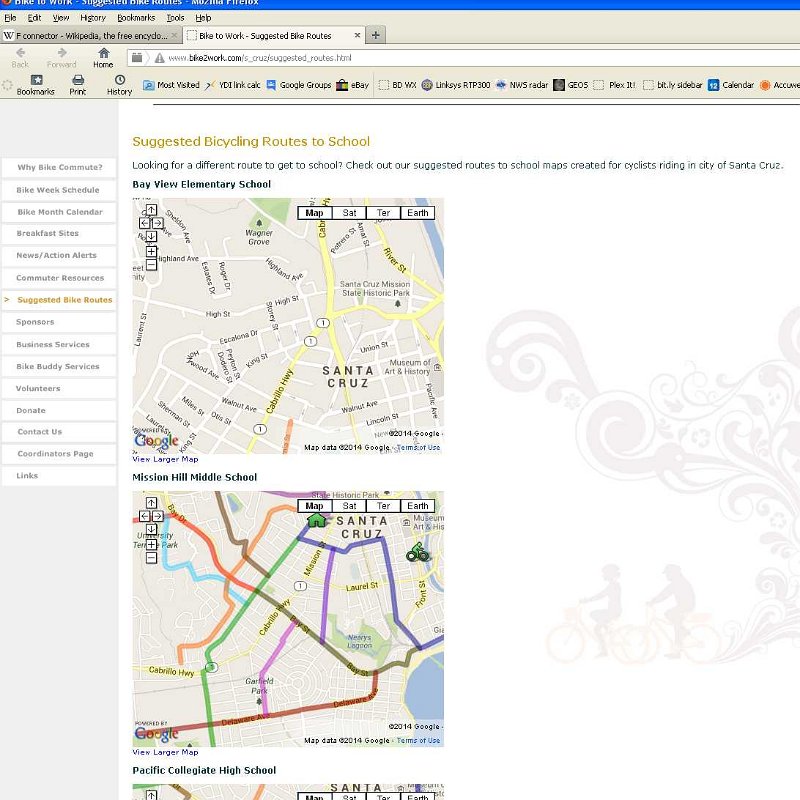Image resolution: width=800 pixels, height=800 pixels.
Task: Switch the Mission Hill map to Earth view
Action: (418, 506)
